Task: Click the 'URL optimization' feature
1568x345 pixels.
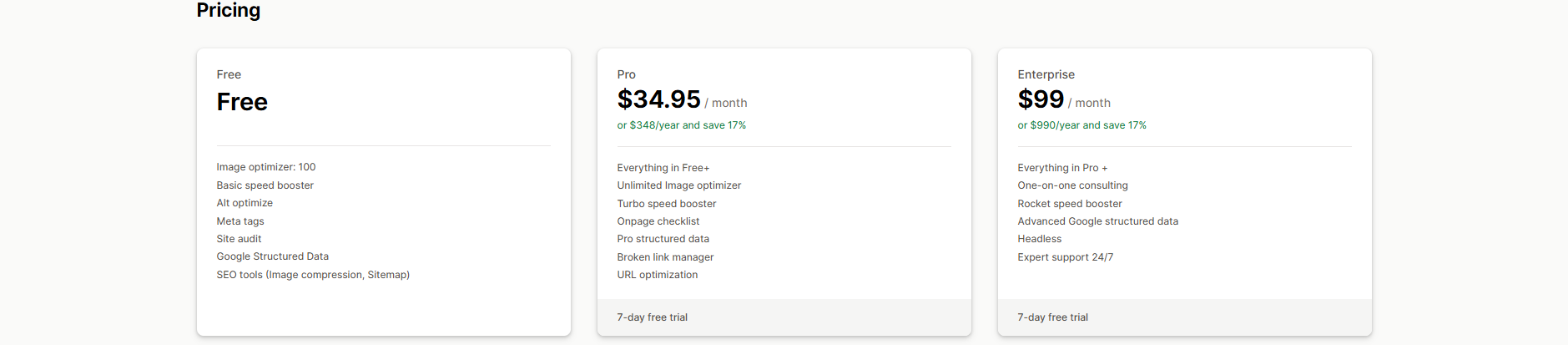Action: 657,275
